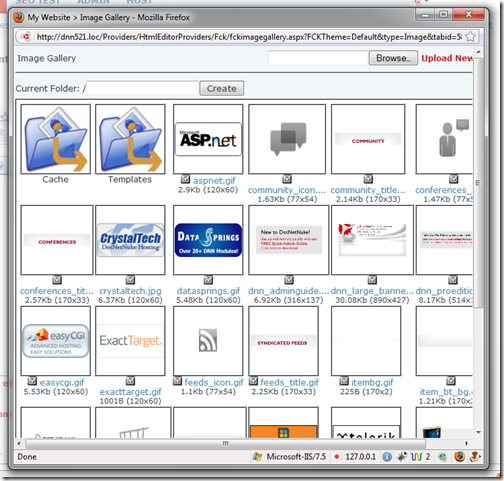
Task: Click the stamp icon at the status bar's right end
Action: click(x=475, y=456)
